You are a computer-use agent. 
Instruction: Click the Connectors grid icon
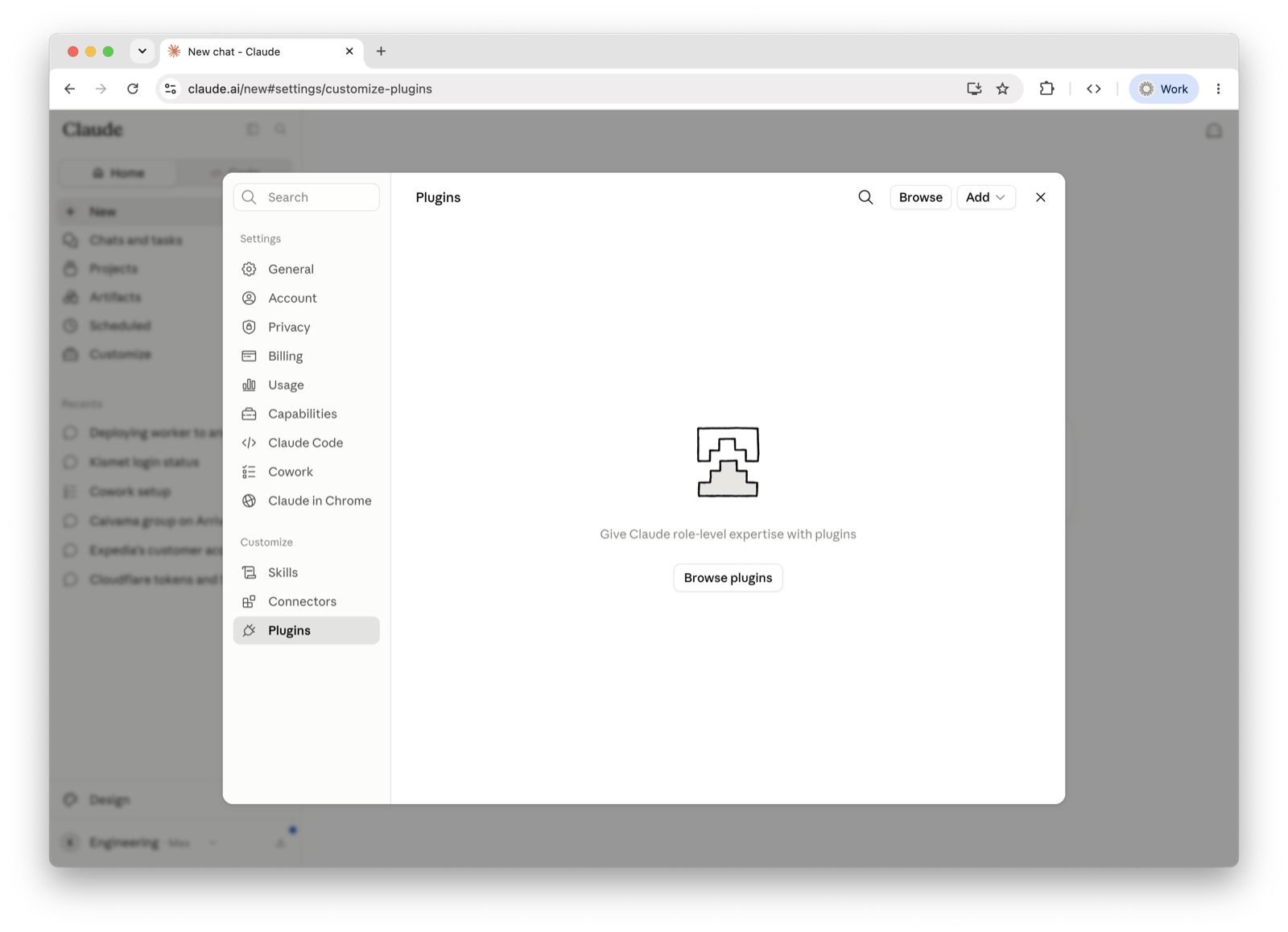click(250, 601)
